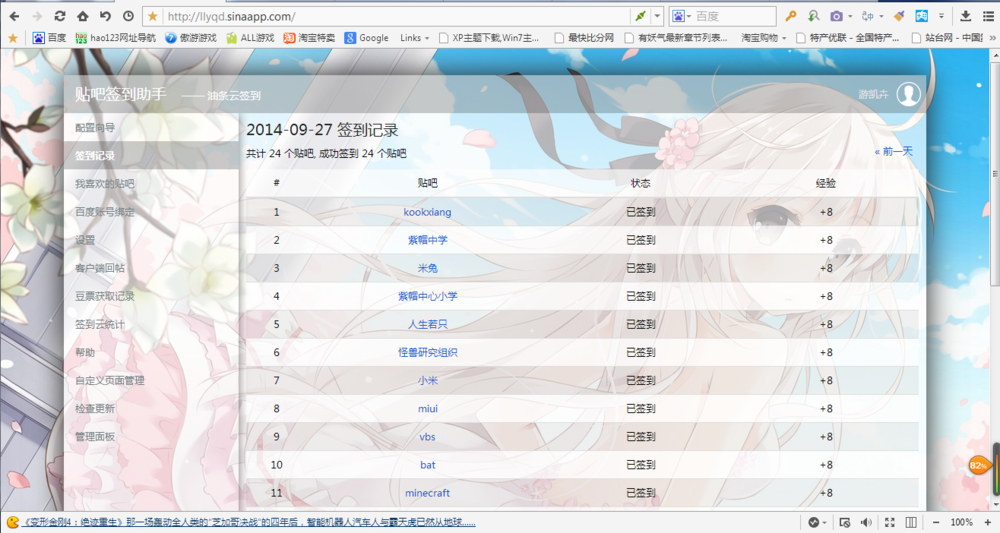1000x533 pixels.
Task: Go forward with the browser forward arrow
Action: 37,16
